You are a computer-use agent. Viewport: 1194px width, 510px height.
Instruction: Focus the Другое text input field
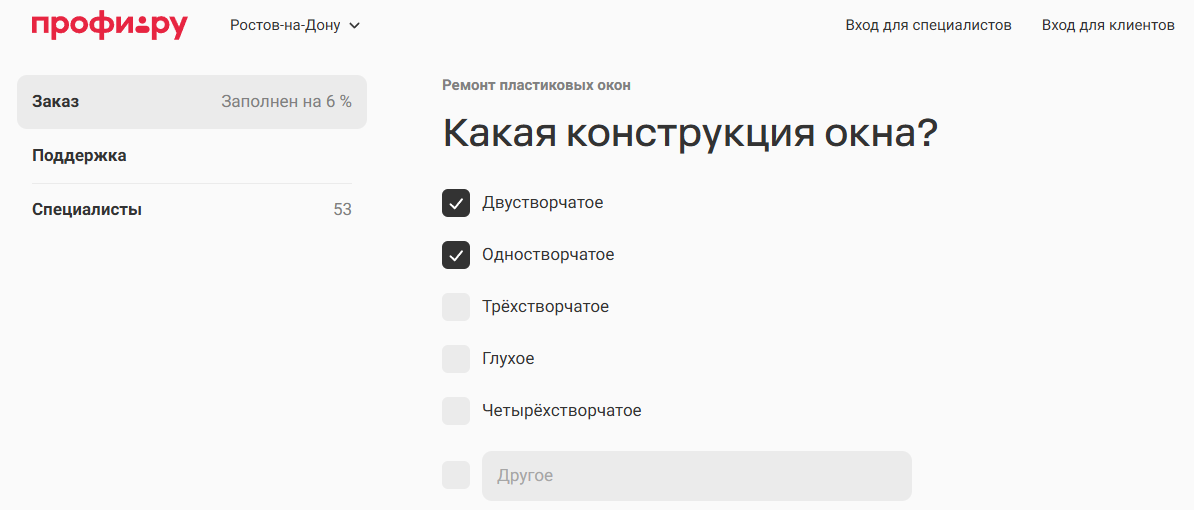click(x=697, y=476)
